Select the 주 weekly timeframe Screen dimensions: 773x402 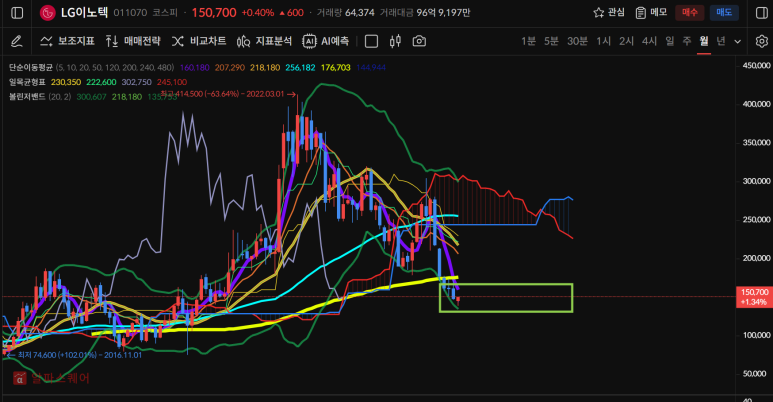click(x=687, y=41)
